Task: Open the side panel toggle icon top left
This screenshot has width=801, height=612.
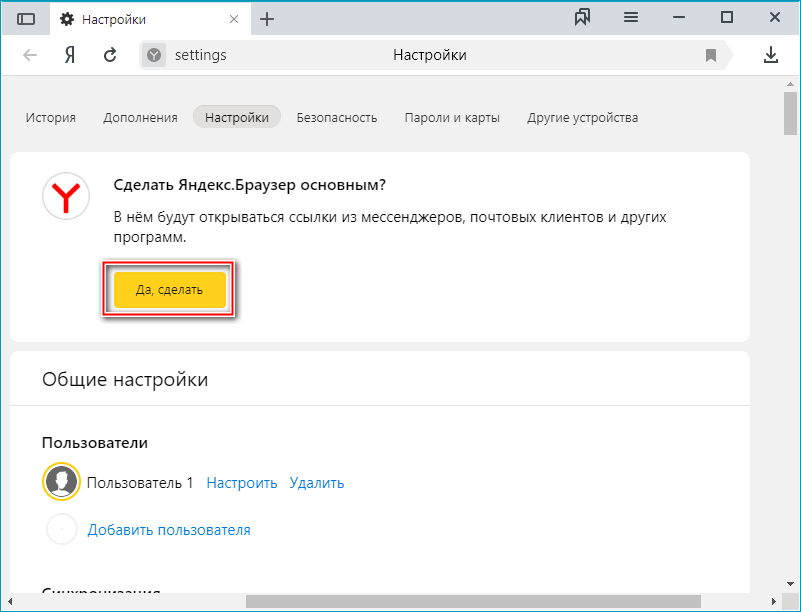Action: pos(25,17)
